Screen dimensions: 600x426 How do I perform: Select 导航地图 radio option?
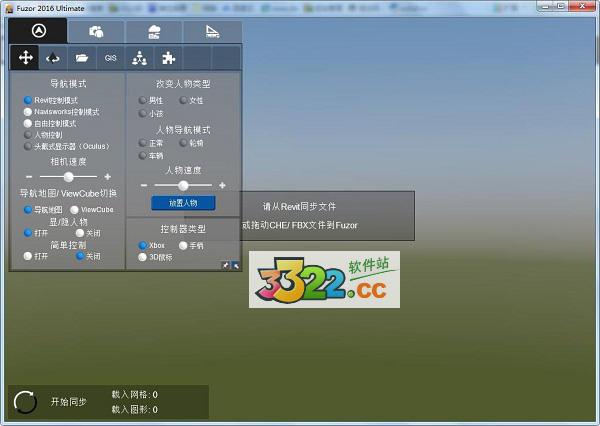pos(43,210)
